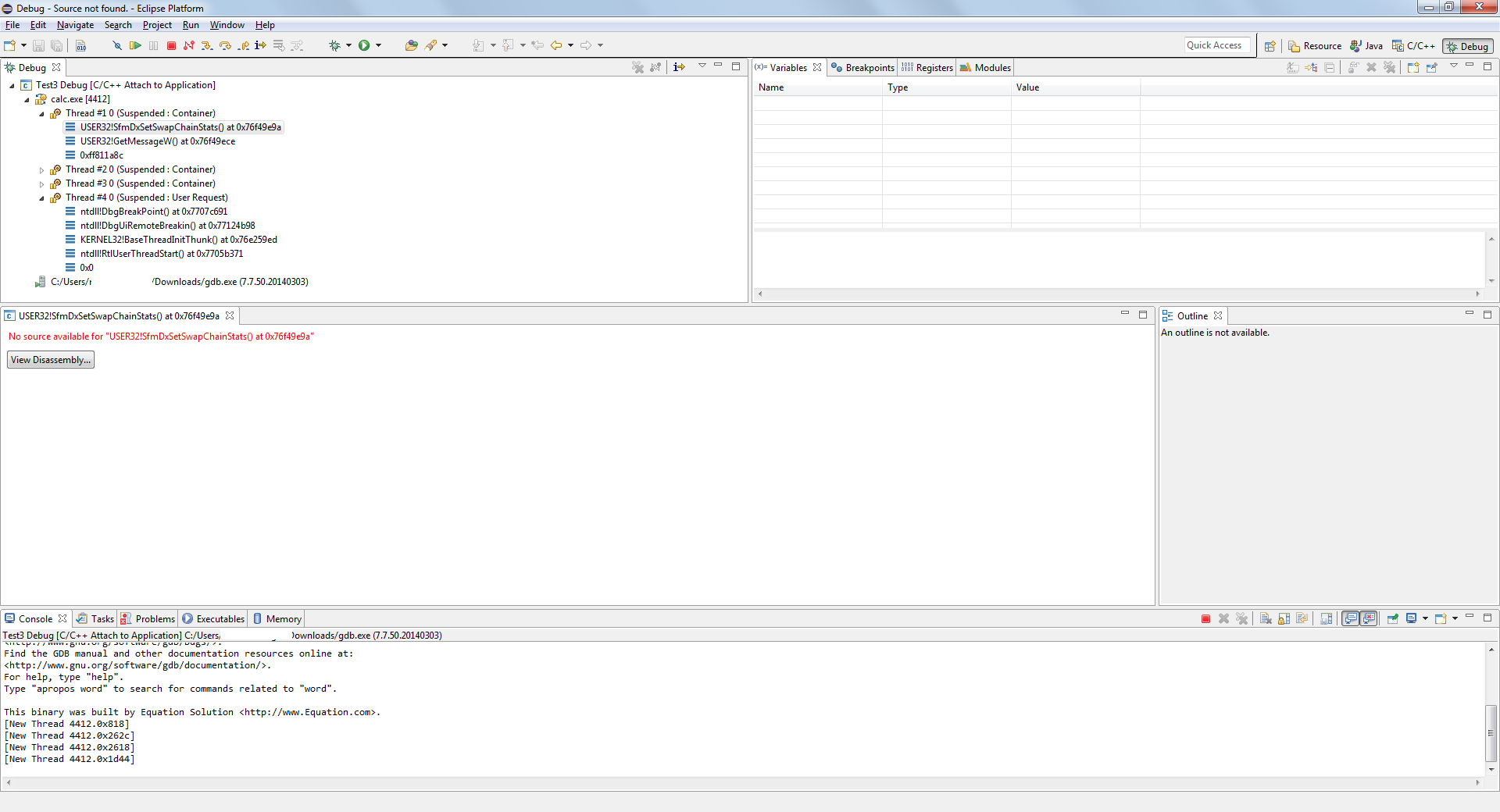Viewport: 1500px width, 812px height.
Task: Click the Terminate icon in Console toolbar
Action: (1205, 619)
